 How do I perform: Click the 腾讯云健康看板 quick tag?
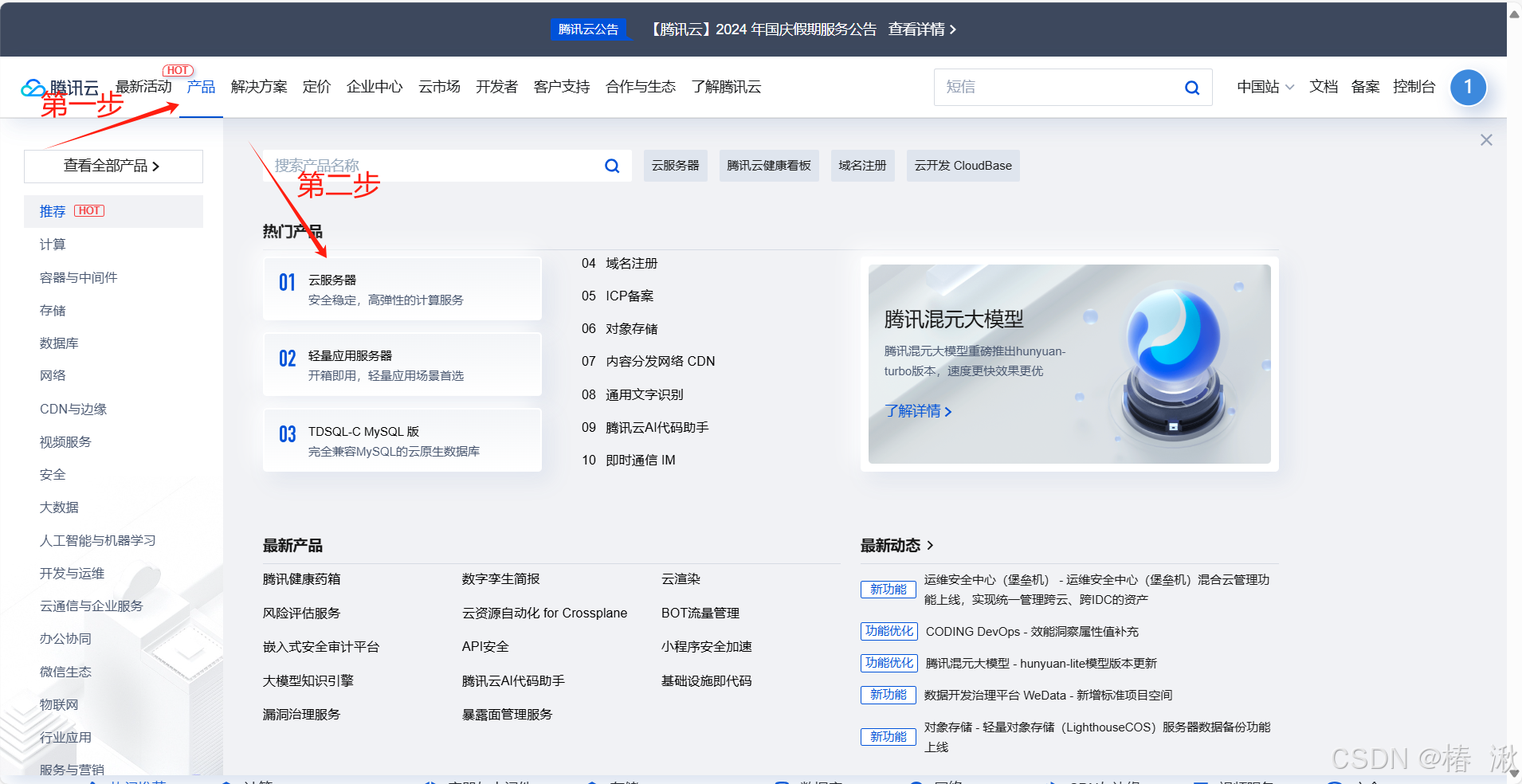(769, 166)
